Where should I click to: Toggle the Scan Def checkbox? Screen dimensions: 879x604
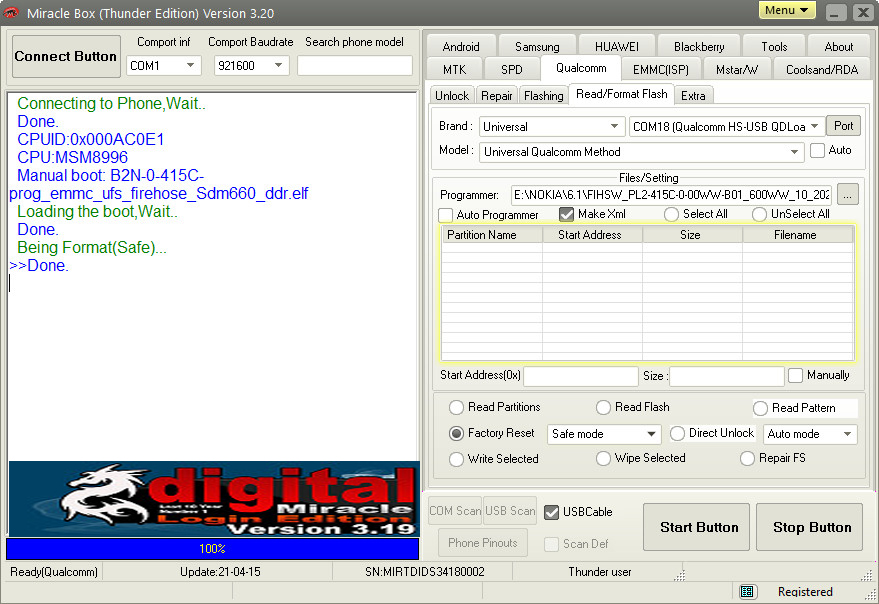(x=552, y=544)
